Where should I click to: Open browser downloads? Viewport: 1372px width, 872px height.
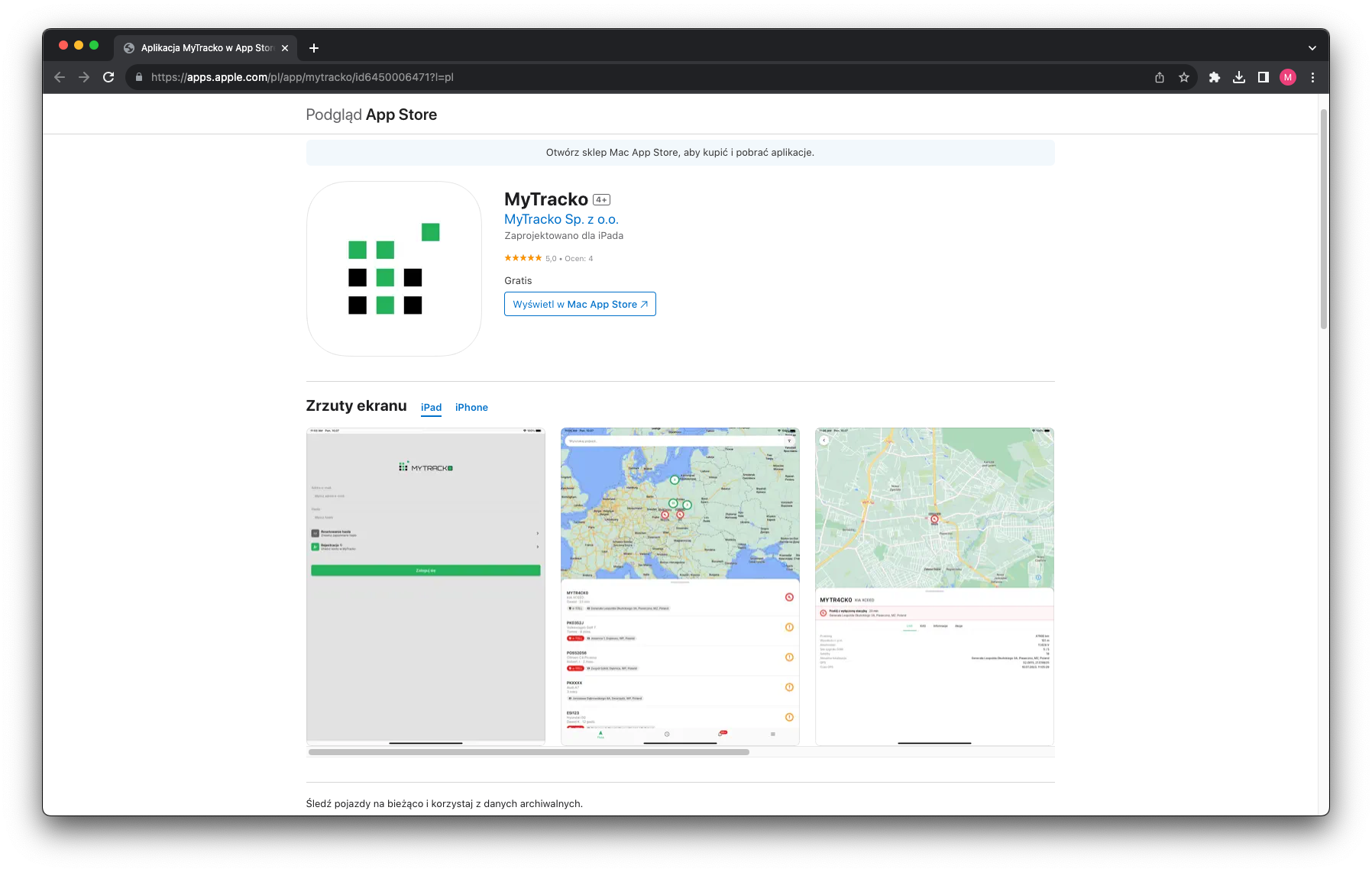click(1239, 77)
